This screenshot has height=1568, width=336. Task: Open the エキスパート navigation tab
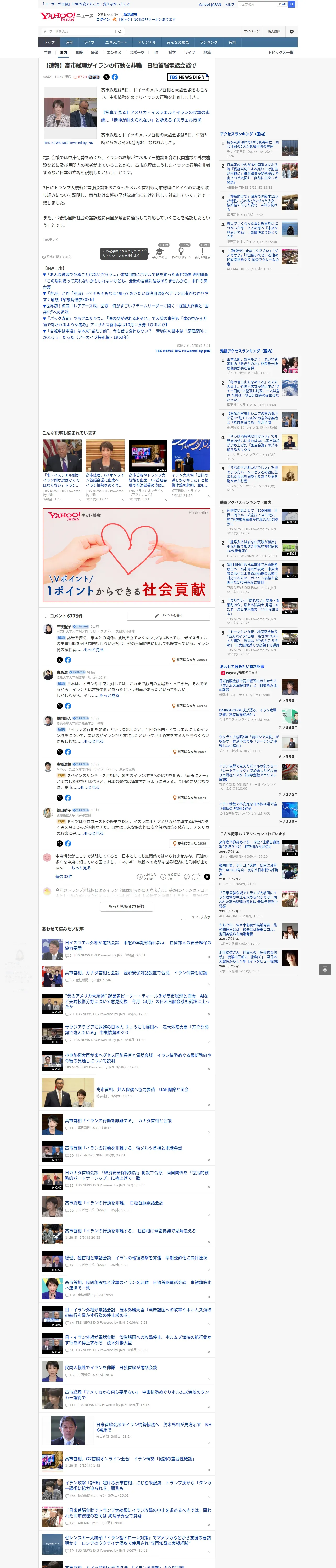[116, 43]
